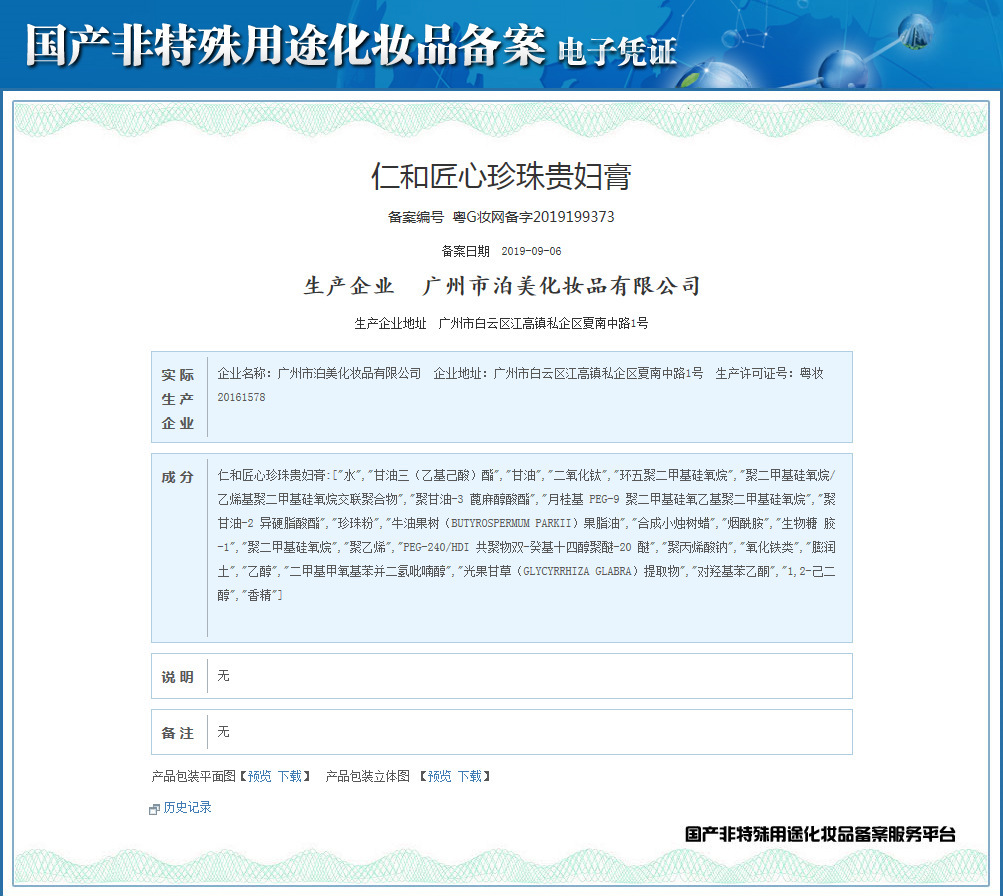This screenshot has width=1003, height=896.
Task: Select the filing number 粤G妆网备字2019199373
Action: [x=533, y=217]
